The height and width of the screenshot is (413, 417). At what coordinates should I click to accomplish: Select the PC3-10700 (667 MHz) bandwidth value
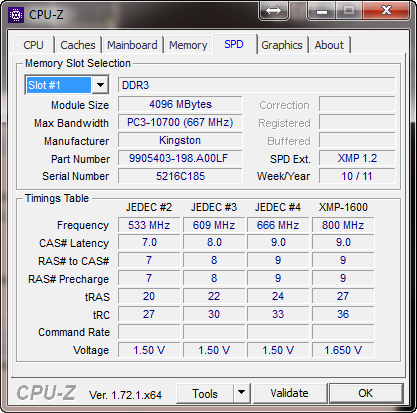(x=180, y=122)
